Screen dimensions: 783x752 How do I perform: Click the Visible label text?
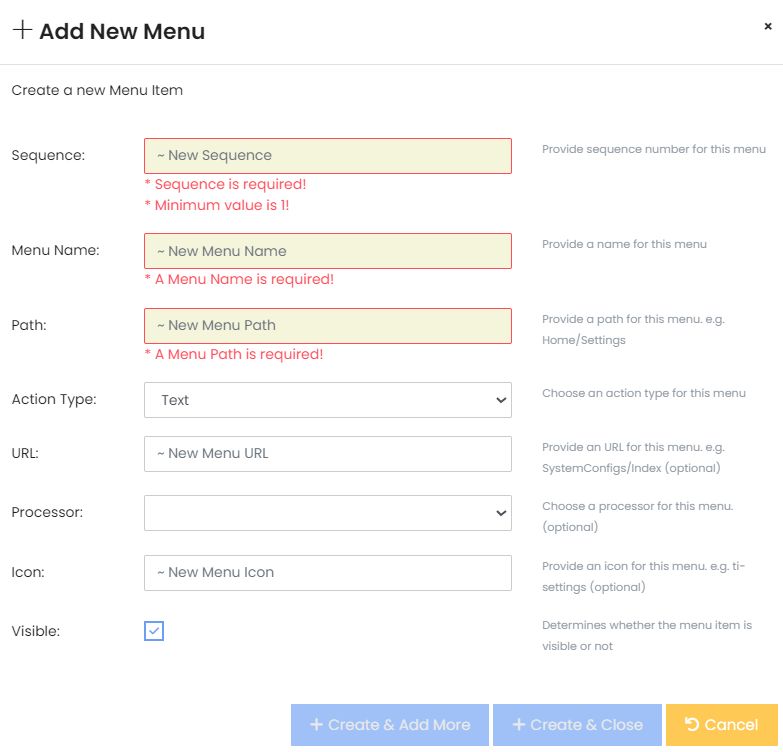tap(35, 631)
